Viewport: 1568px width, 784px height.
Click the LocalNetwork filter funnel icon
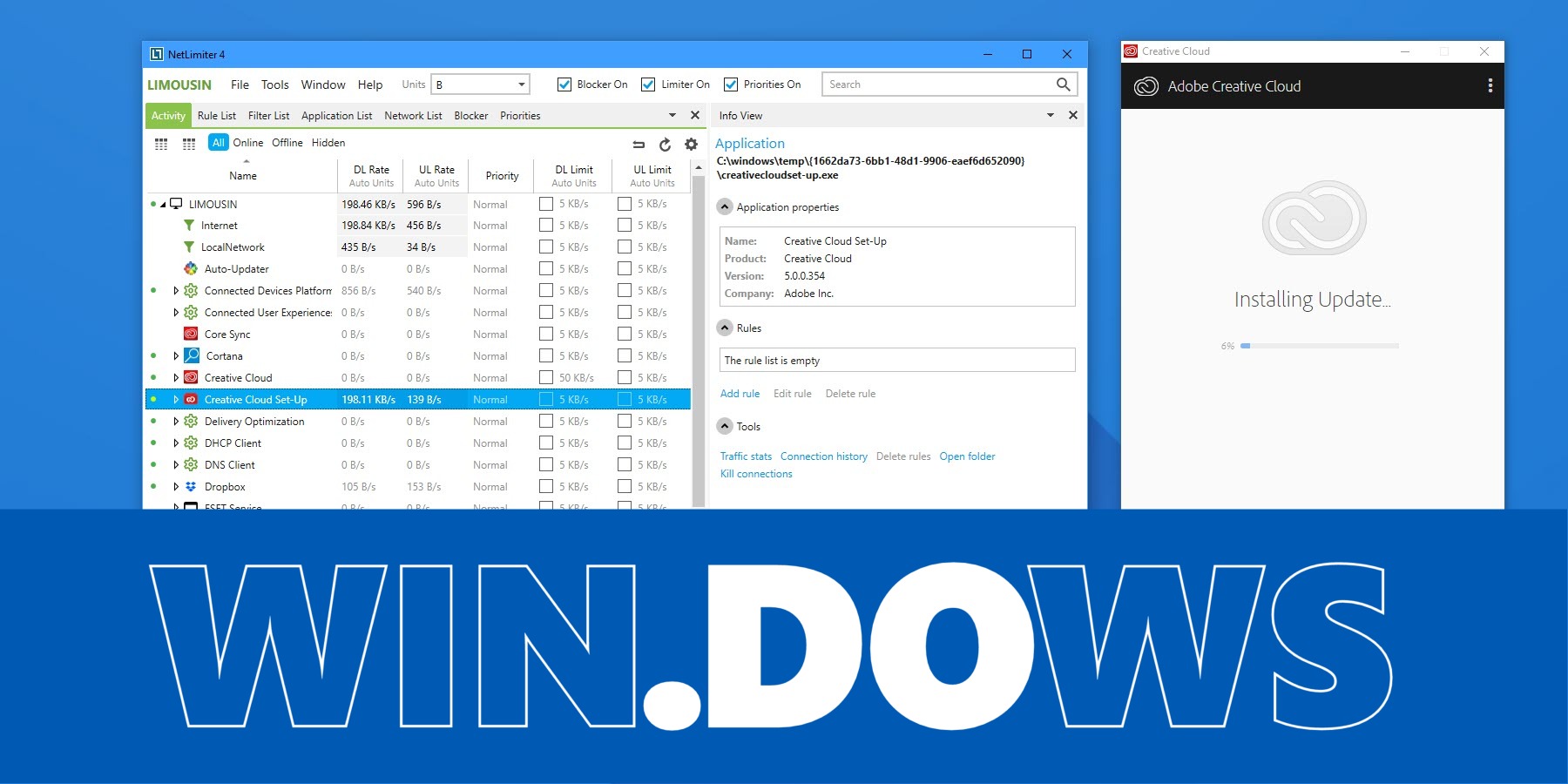[189, 247]
